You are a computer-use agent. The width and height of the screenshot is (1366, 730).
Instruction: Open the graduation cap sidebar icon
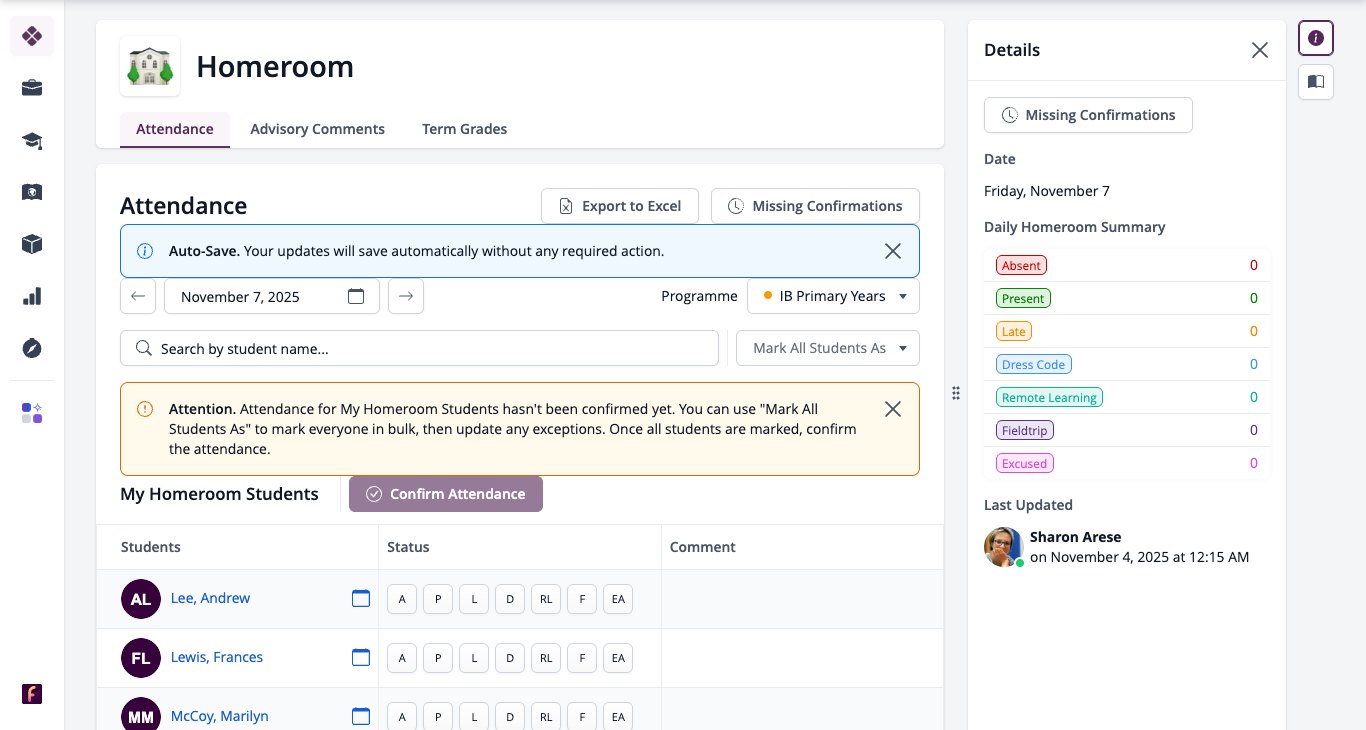pos(32,140)
